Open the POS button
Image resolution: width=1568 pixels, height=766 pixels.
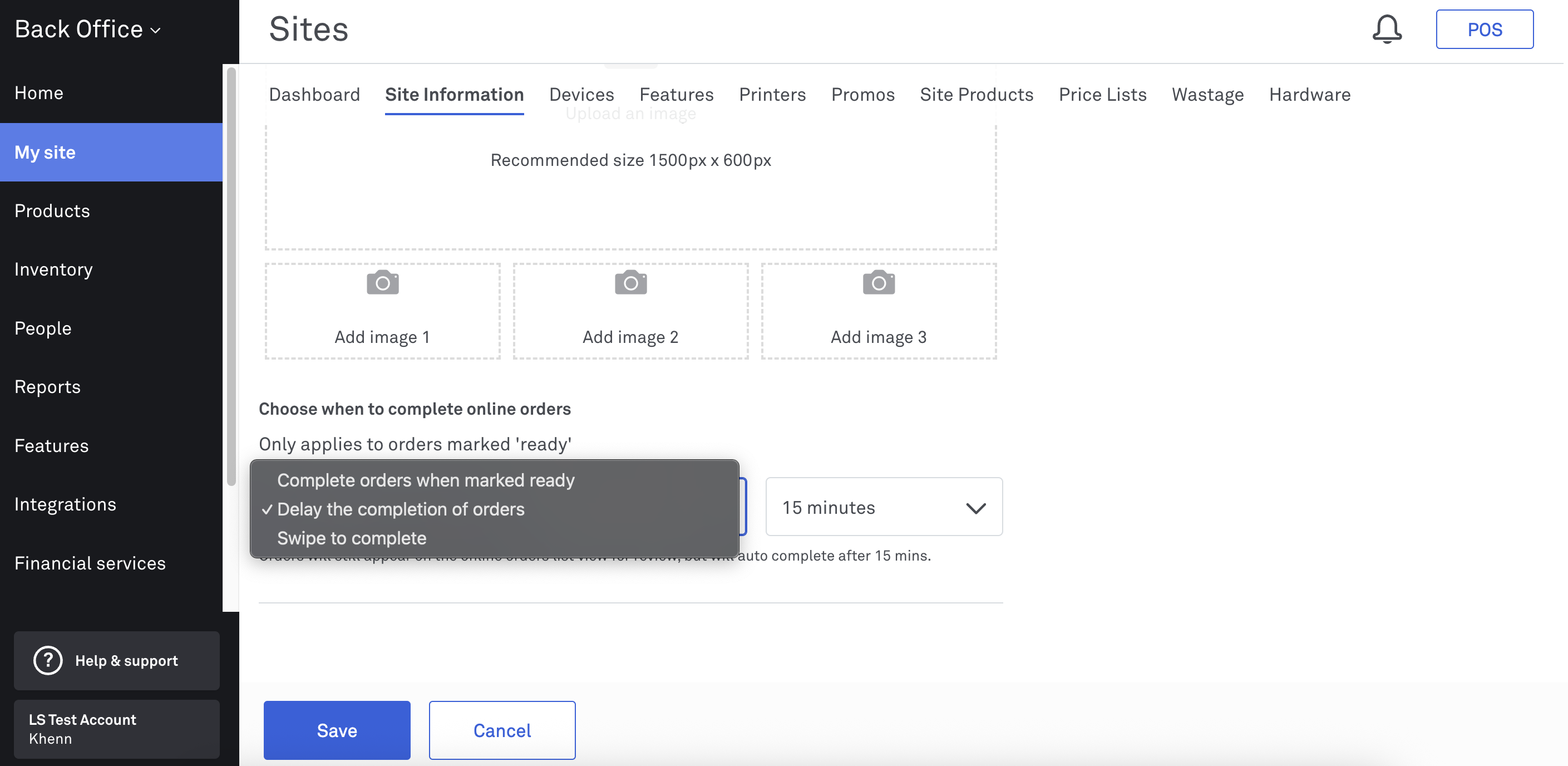[x=1485, y=30]
